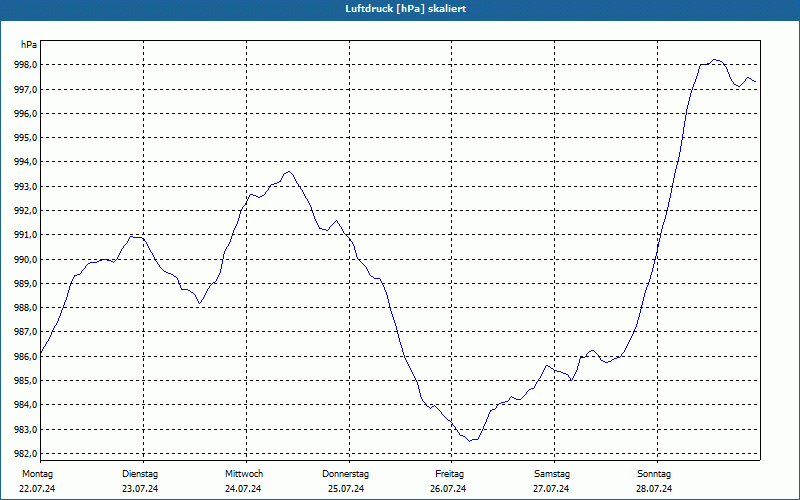800x500 pixels.
Task: Click the 998,0 axis value
Action: (x=27, y=65)
